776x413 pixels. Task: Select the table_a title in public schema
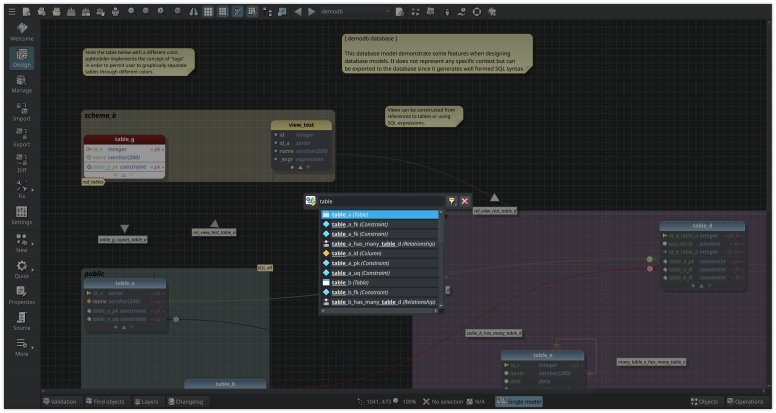[x=125, y=283]
